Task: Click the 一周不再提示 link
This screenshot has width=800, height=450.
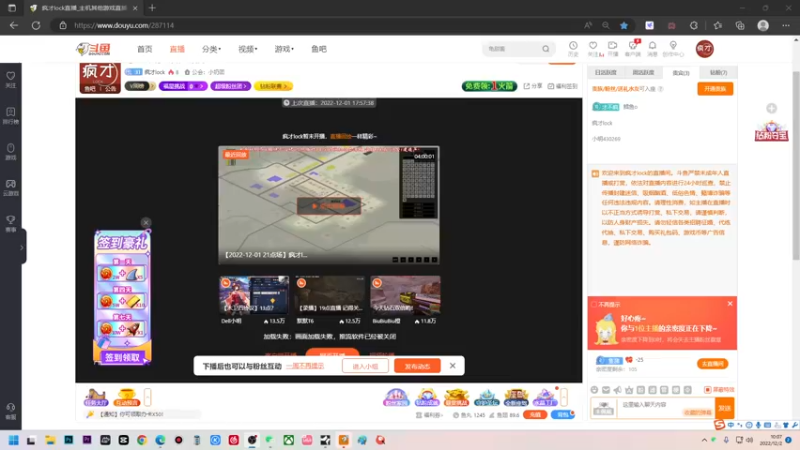Action: pyautogui.click(x=305, y=366)
